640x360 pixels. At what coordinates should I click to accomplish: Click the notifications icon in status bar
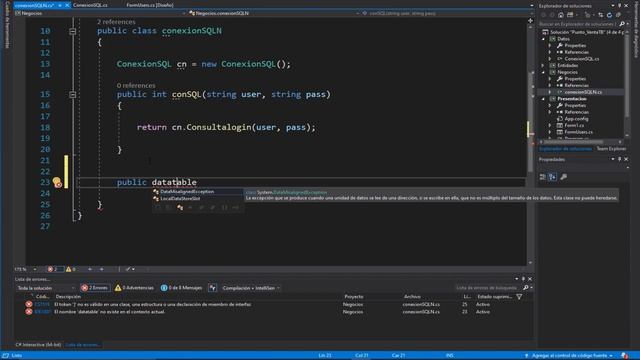click(x=624, y=356)
